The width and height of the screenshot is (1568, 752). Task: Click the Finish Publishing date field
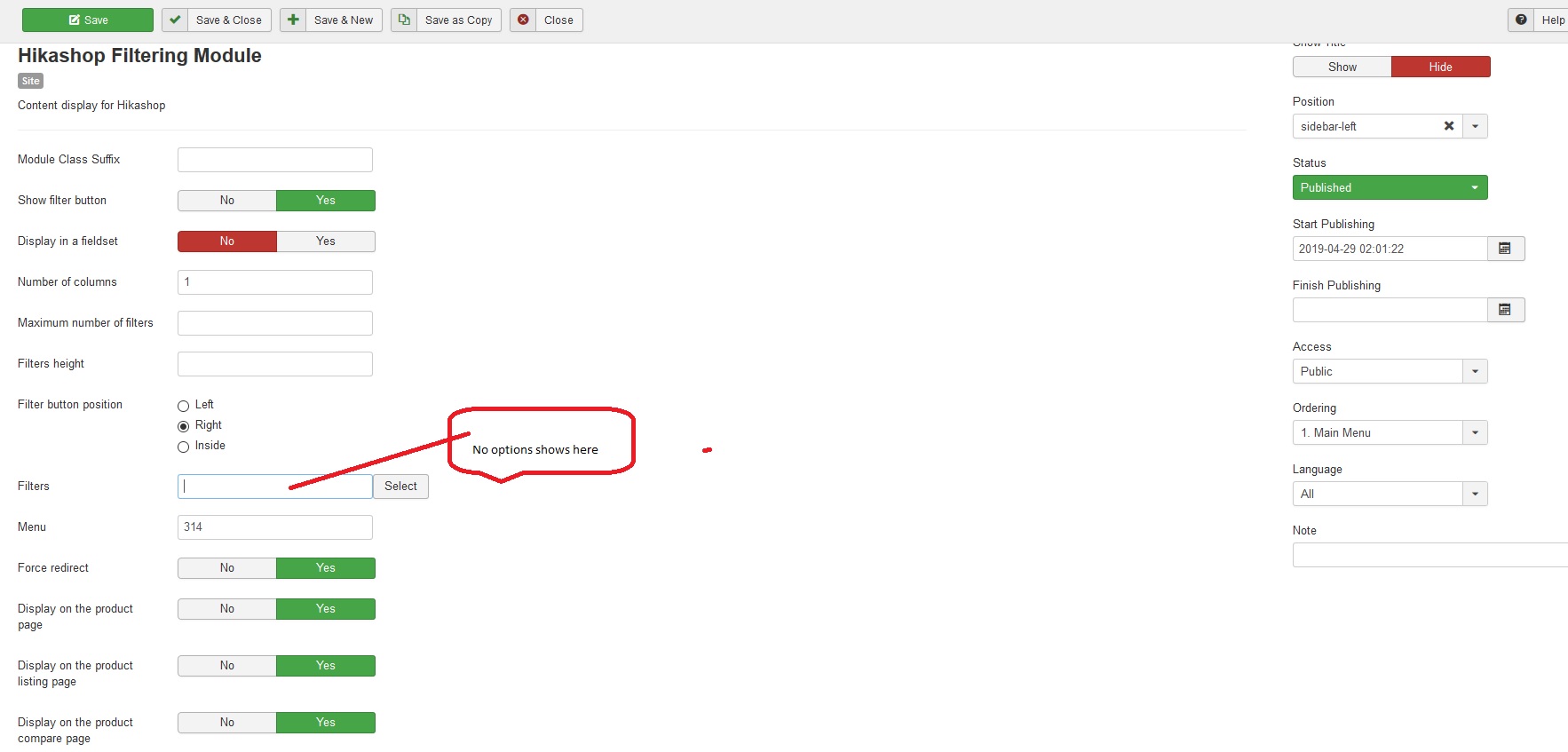tap(1390, 310)
